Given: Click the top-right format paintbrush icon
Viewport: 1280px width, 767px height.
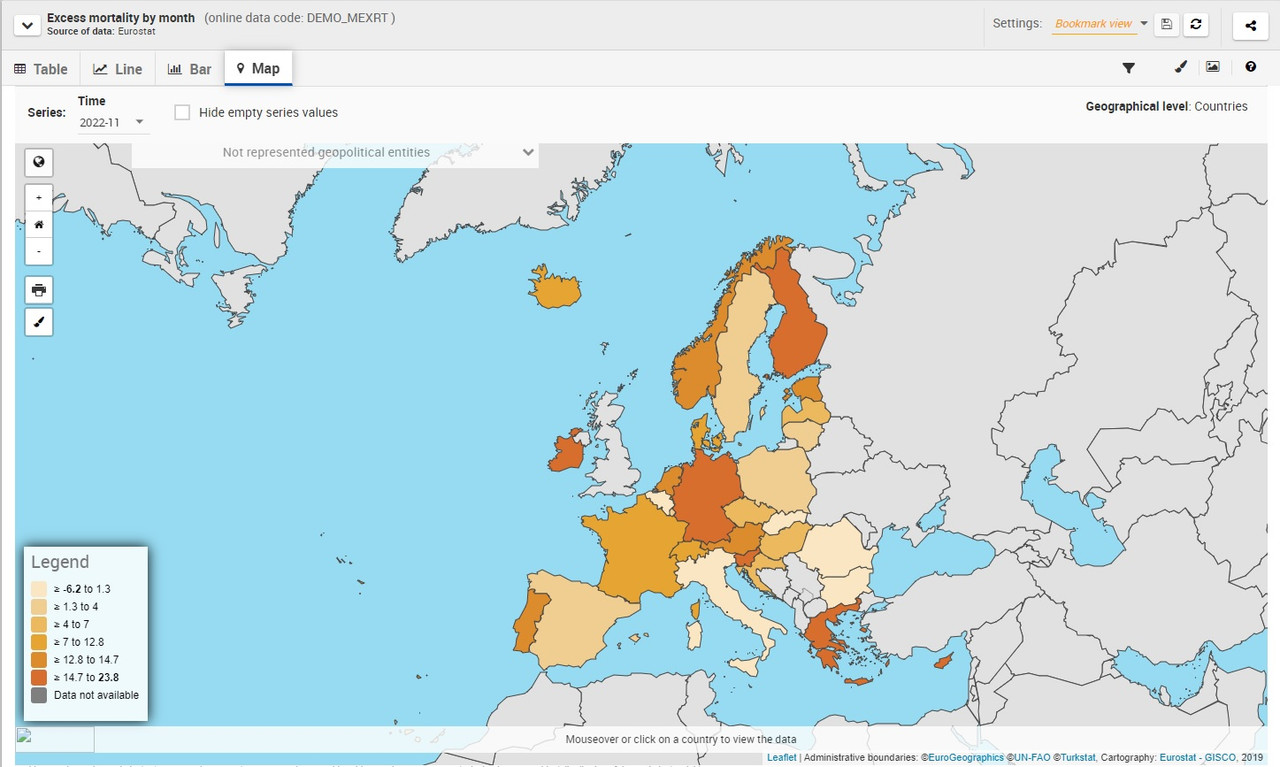Looking at the screenshot, I should coord(1180,68).
